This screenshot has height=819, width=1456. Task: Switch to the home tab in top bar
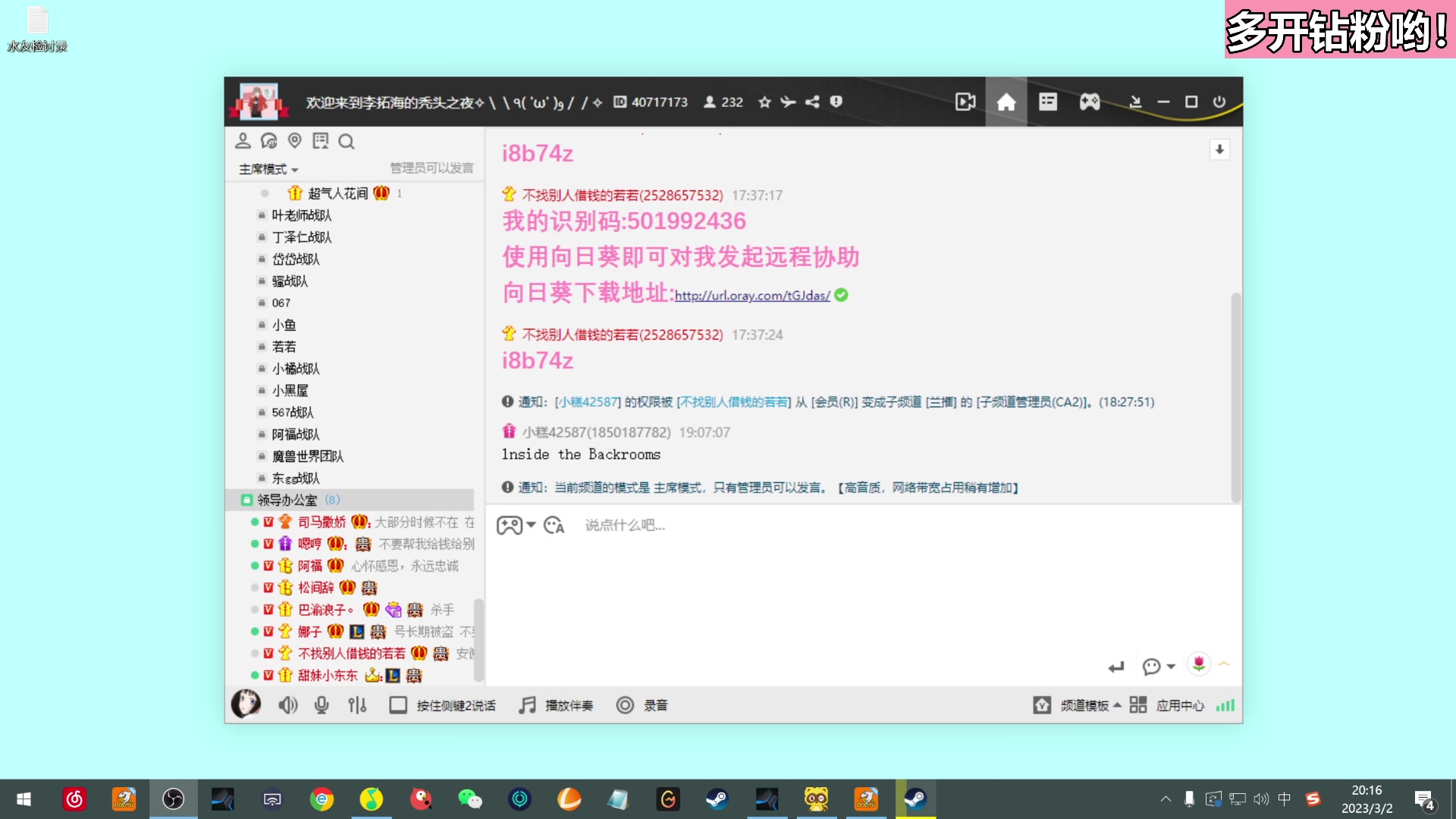tap(1006, 102)
